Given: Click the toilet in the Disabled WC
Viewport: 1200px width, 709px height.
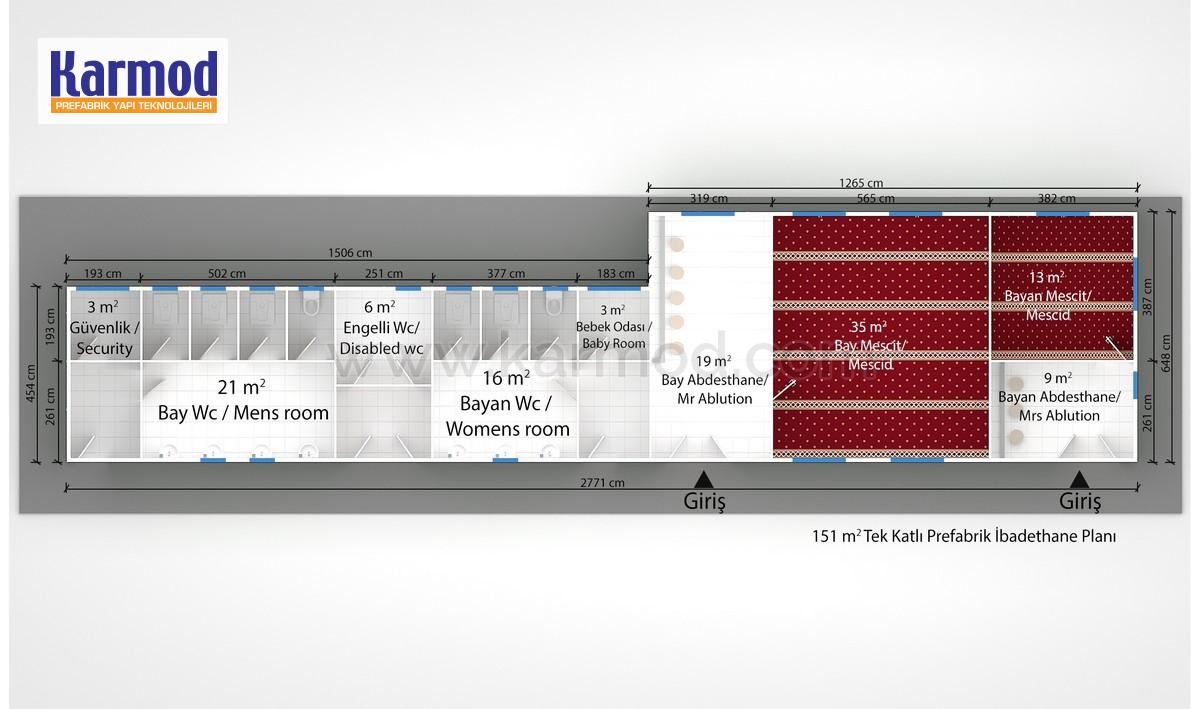Looking at the screenshot, I should click(311, 301).
